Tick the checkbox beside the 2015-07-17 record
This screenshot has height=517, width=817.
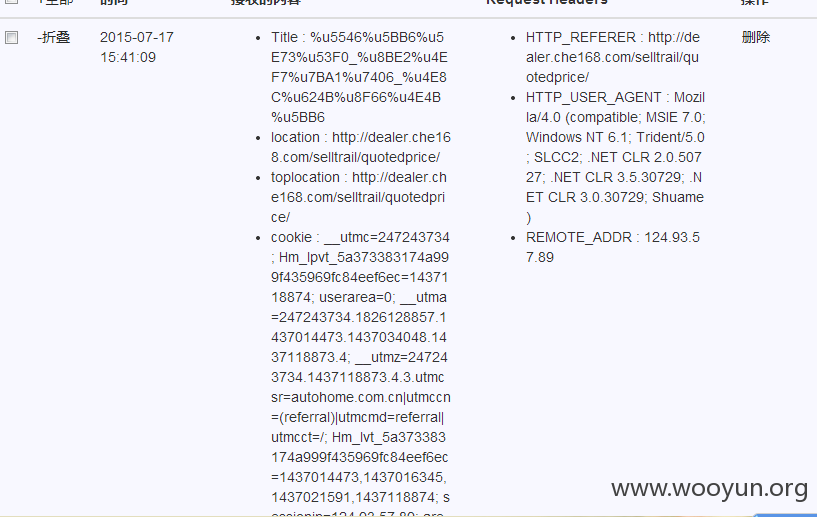coord(11,38)
